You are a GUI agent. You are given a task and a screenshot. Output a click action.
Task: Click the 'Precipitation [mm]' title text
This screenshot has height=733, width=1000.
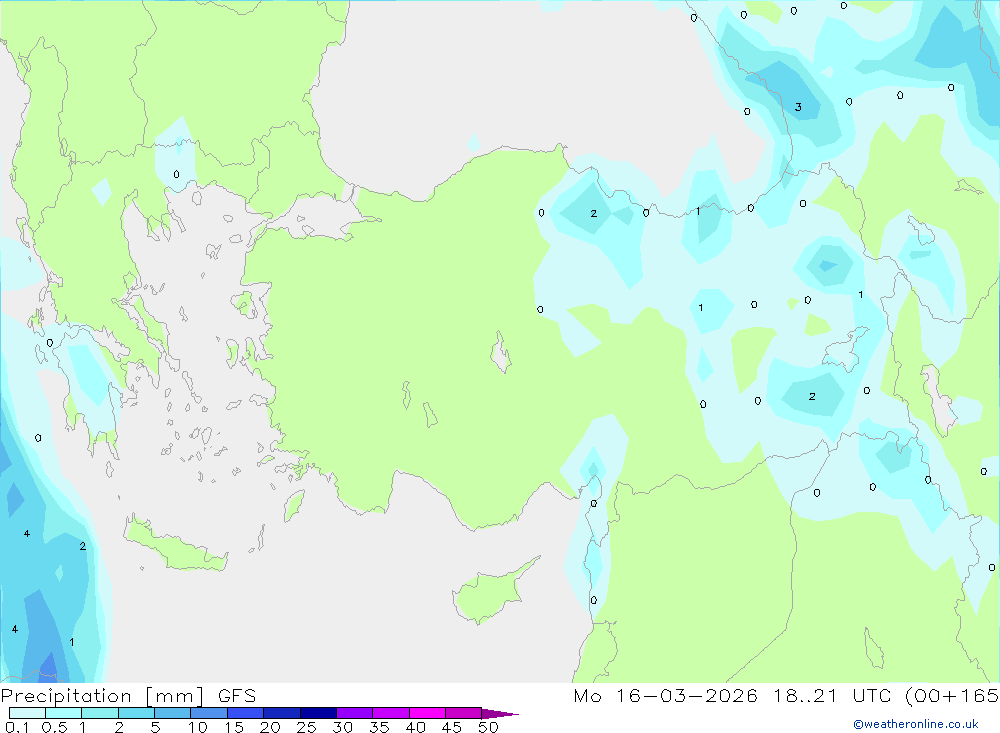click(102, 696)
